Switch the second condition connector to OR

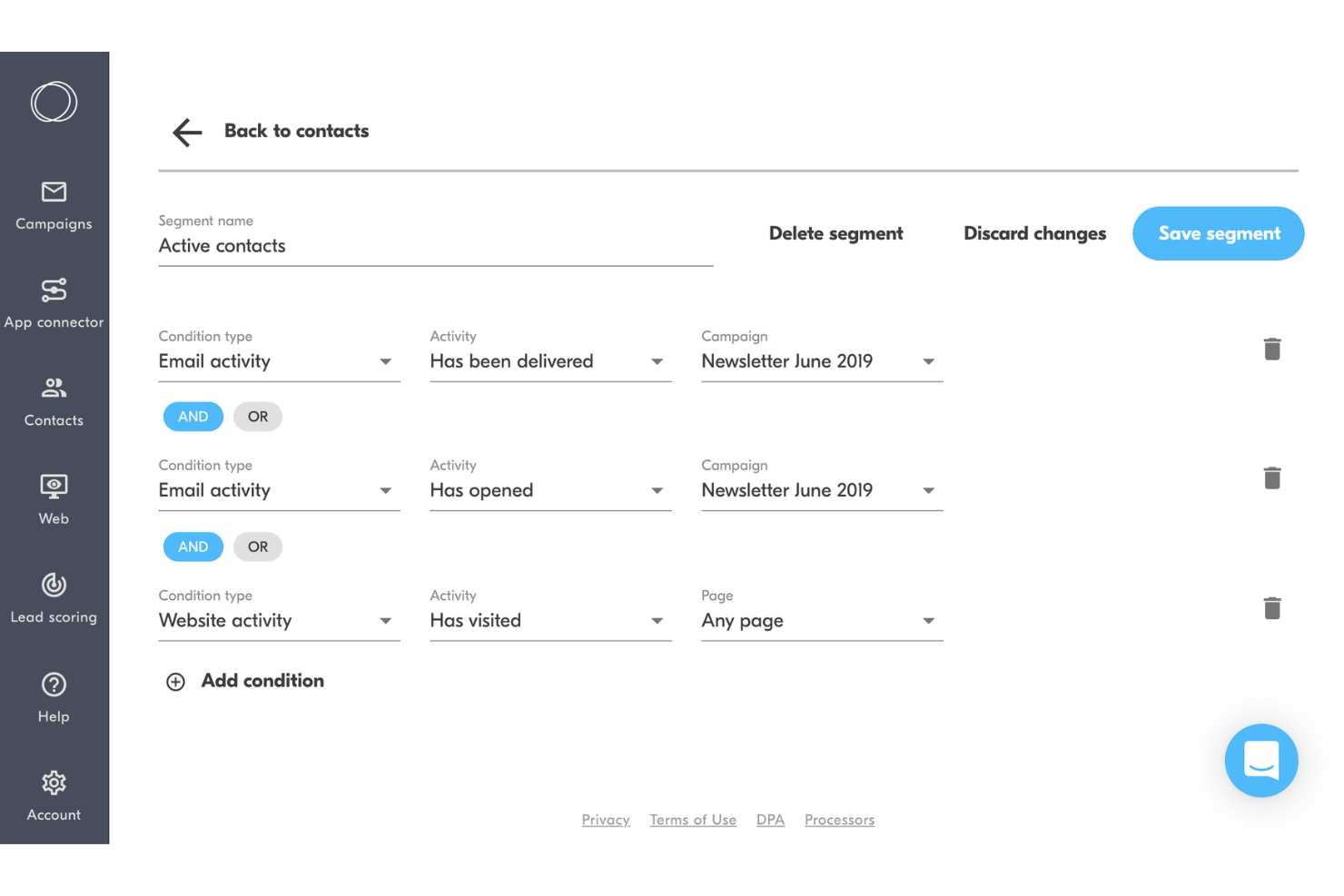(x=258, y=546)
